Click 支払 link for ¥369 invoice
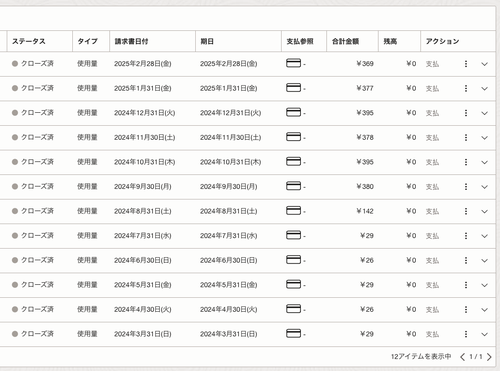 coord(432,64)
